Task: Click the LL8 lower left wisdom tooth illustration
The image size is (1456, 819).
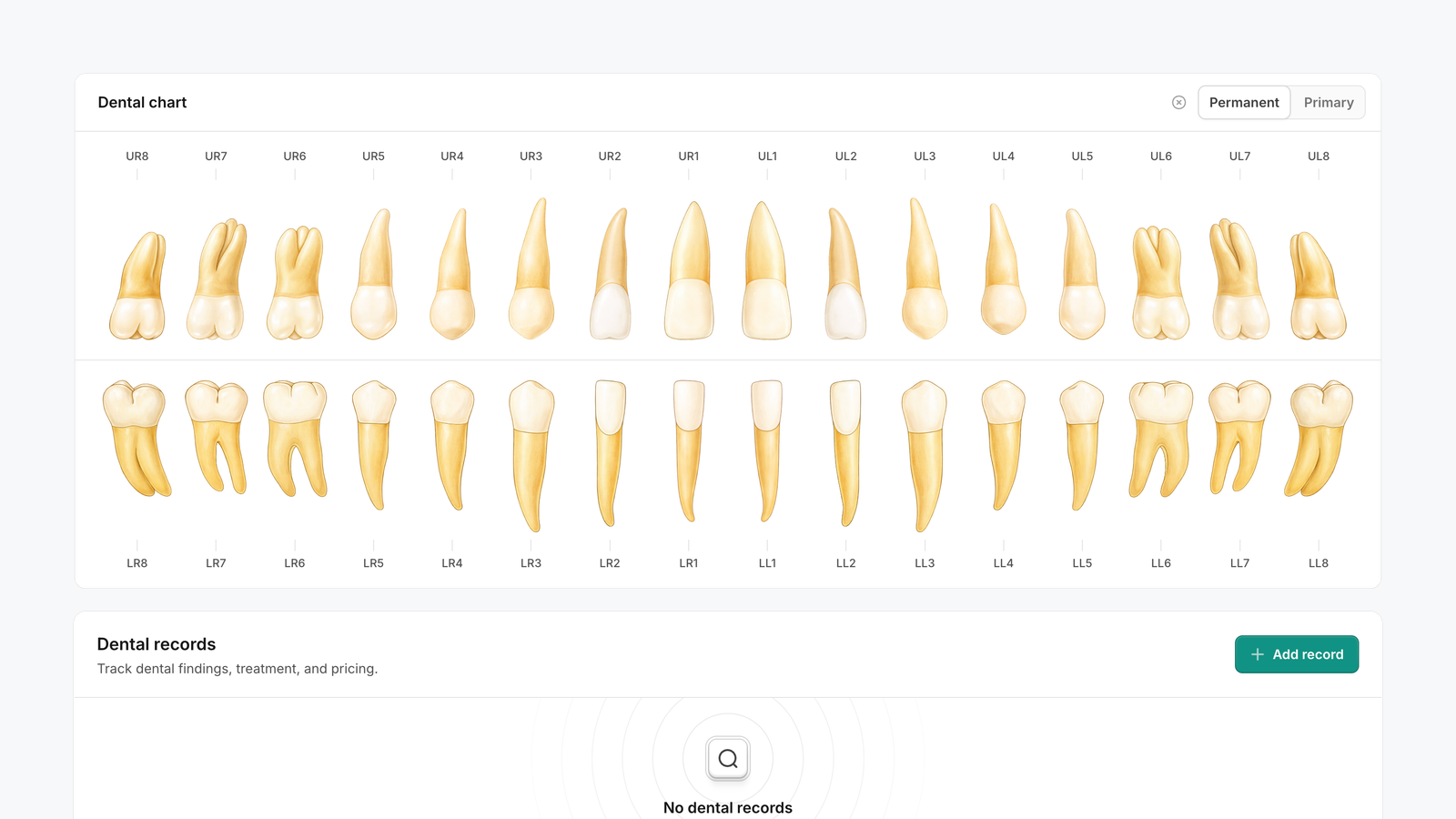Action: [1319, 439]
